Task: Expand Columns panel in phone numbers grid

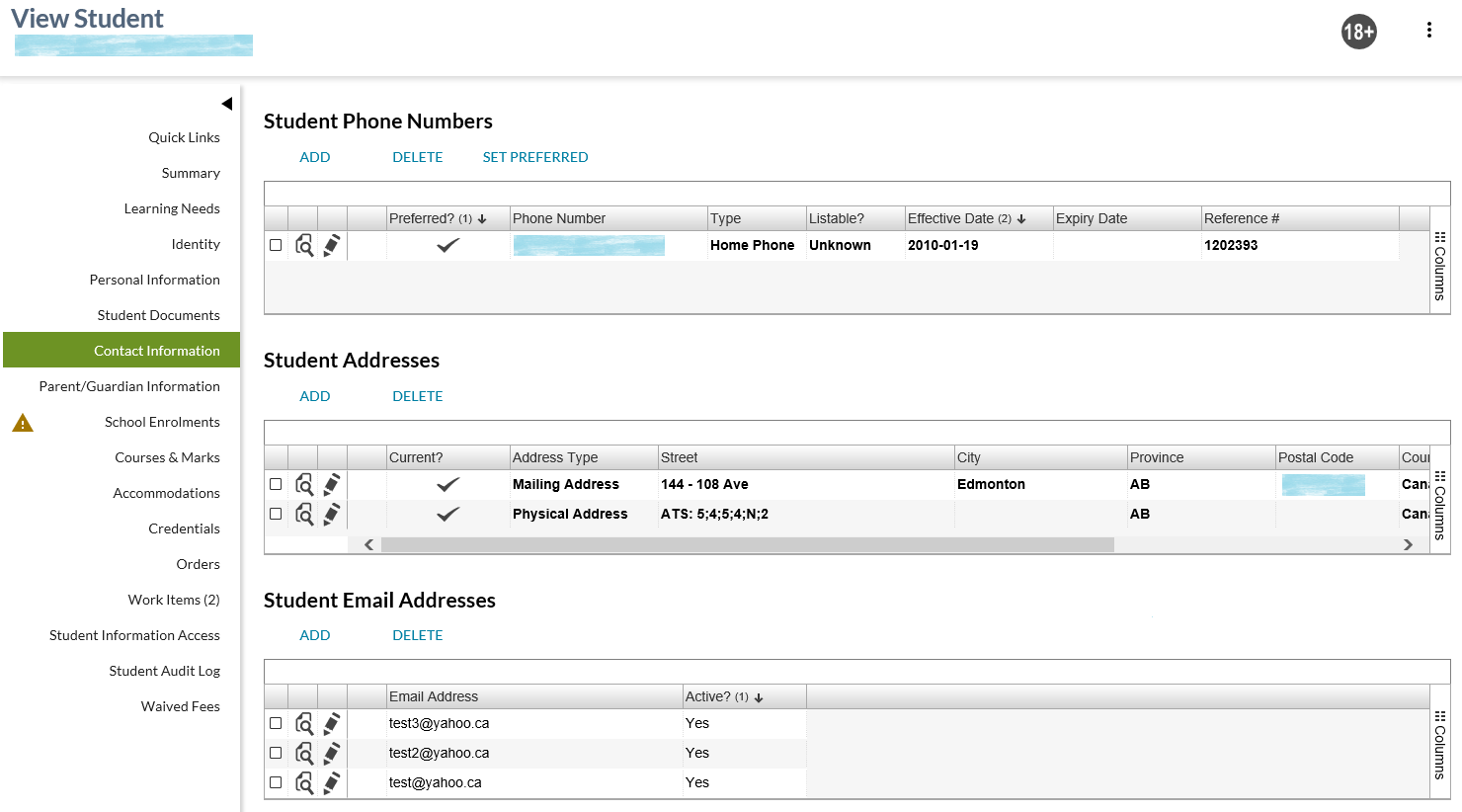Action: point(1439,267)
